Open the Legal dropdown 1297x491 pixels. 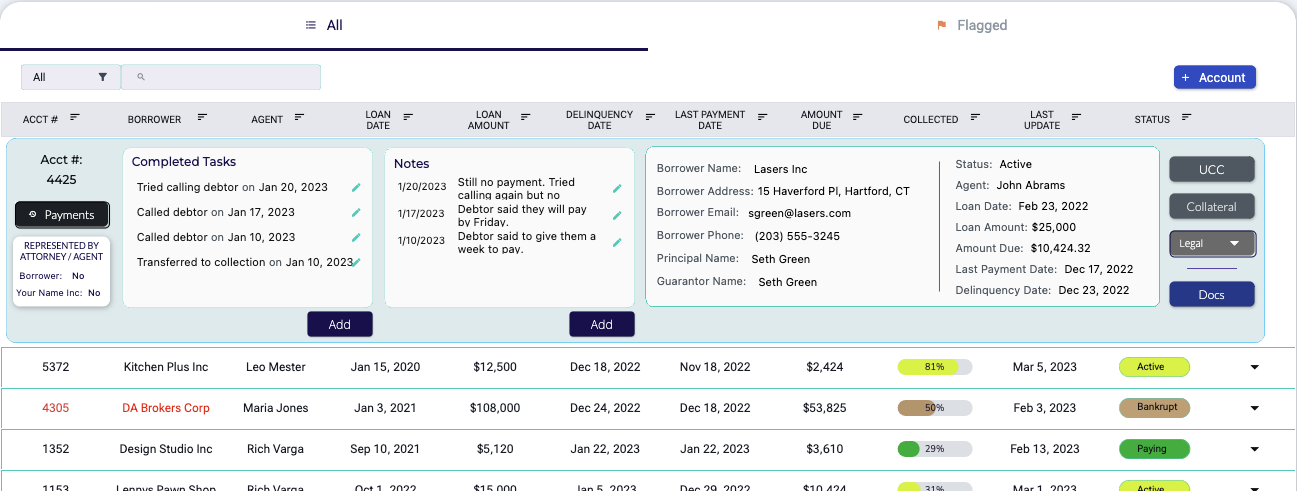pos(1212,243)
